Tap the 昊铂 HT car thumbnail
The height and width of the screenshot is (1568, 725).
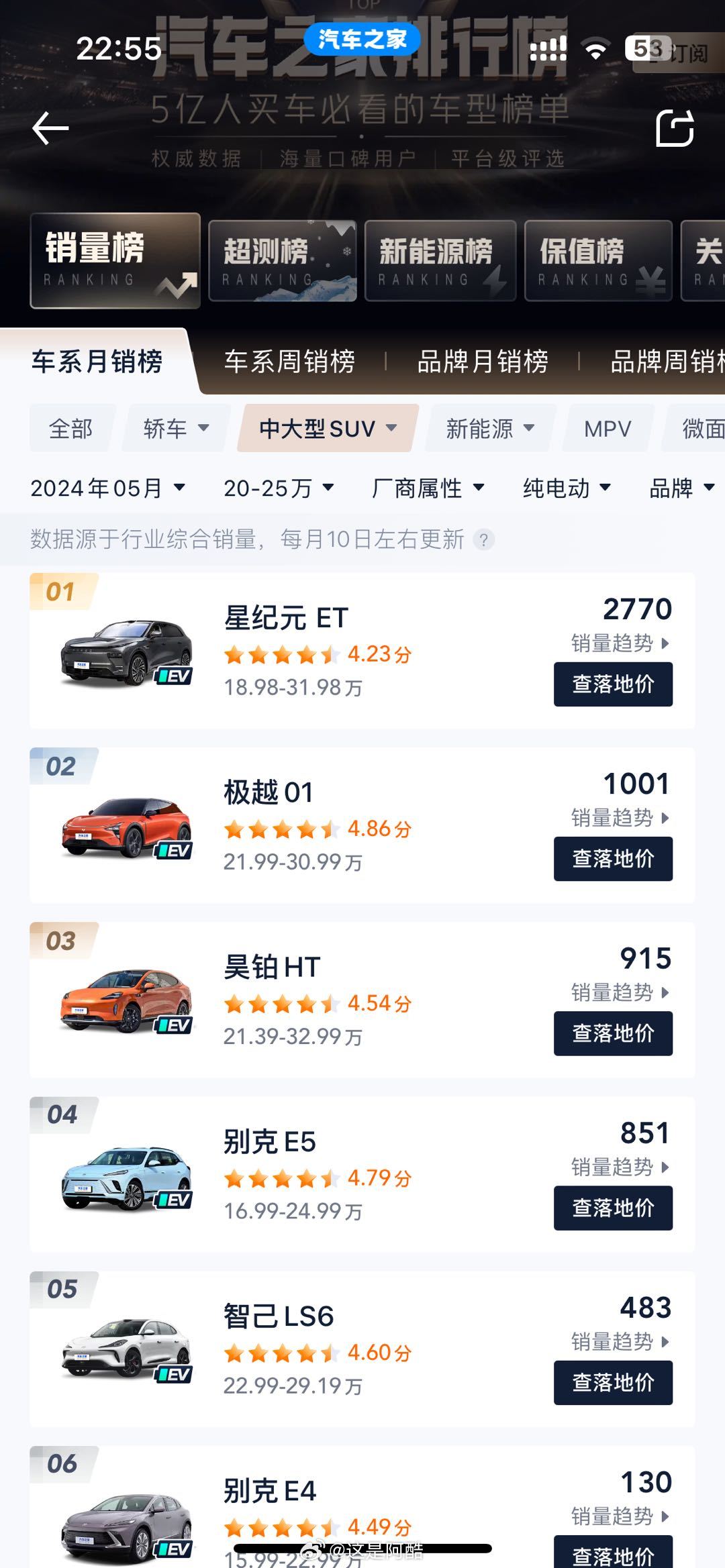coord(127,1001)
